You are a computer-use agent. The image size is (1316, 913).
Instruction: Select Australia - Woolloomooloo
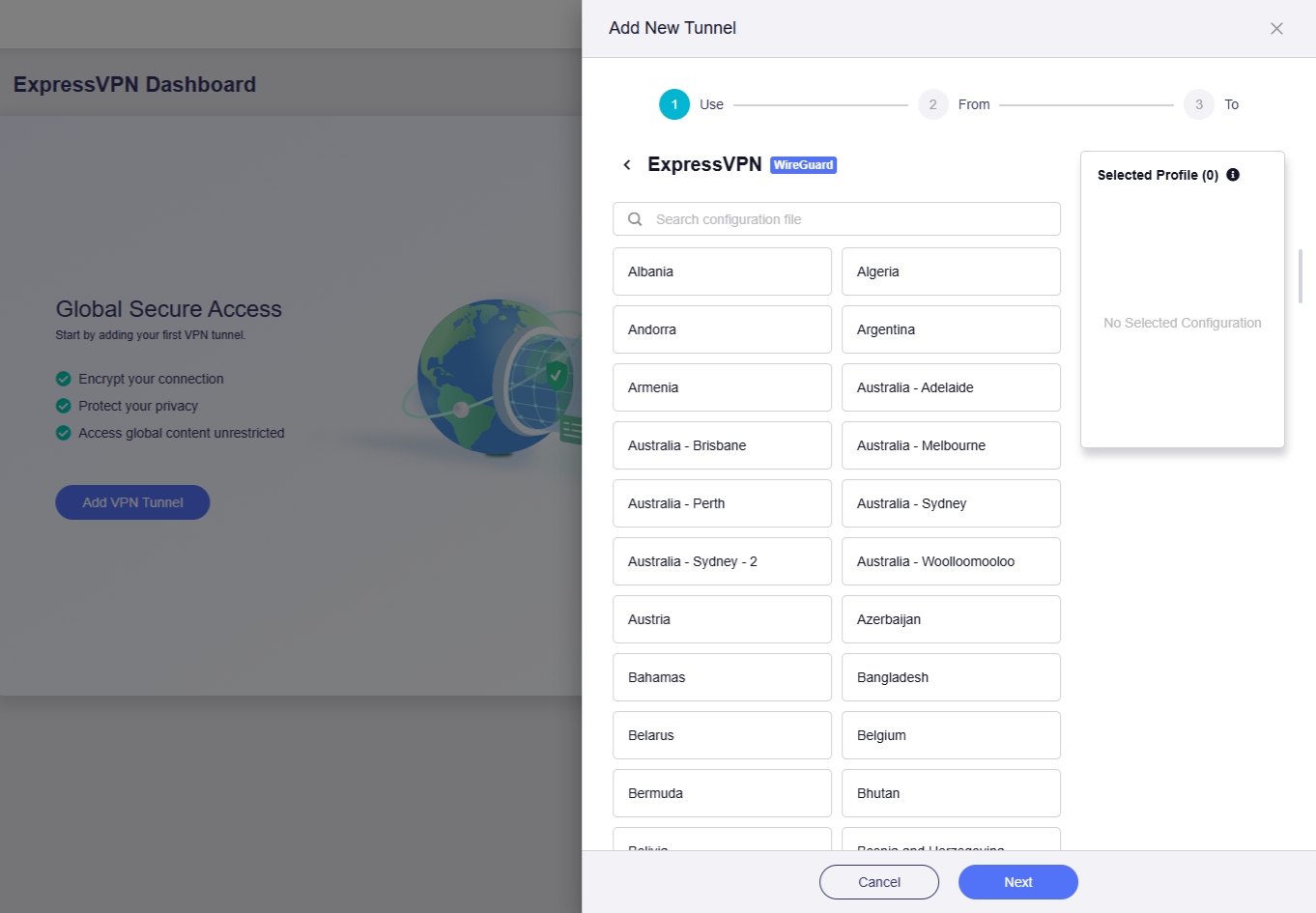coord(951,561)
